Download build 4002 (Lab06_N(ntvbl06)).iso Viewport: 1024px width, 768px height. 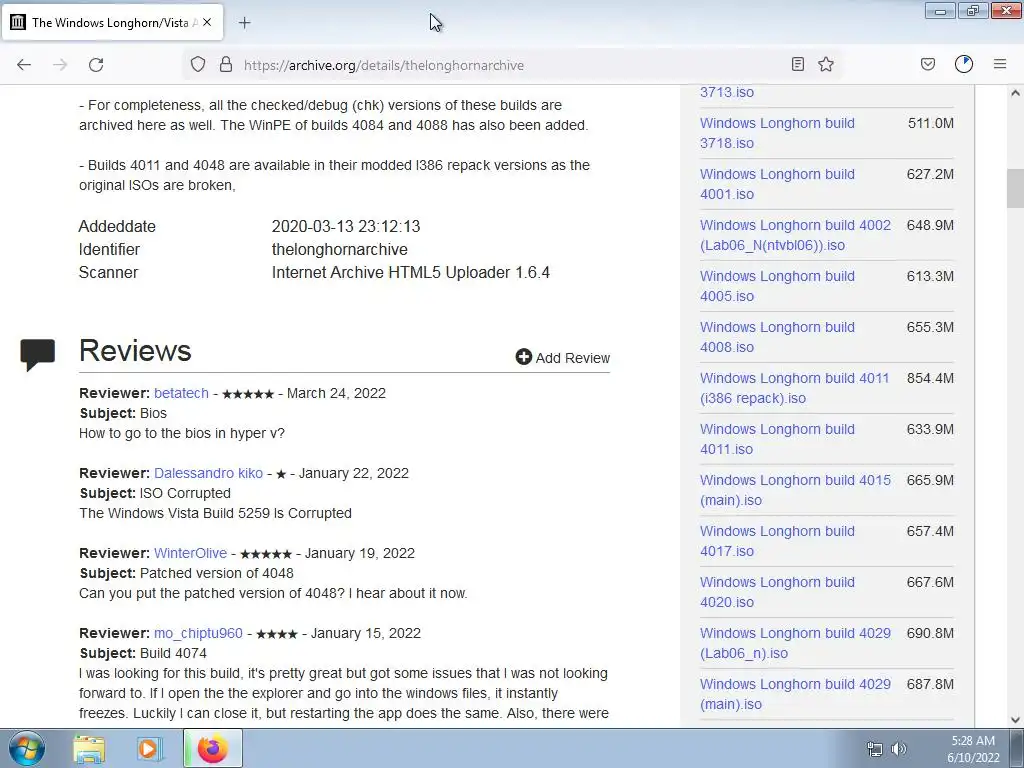click(x=795, y=235)
